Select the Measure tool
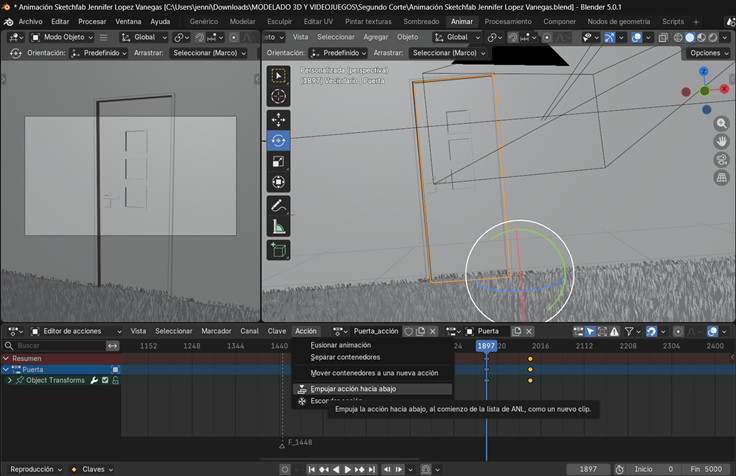 (279, 227)
